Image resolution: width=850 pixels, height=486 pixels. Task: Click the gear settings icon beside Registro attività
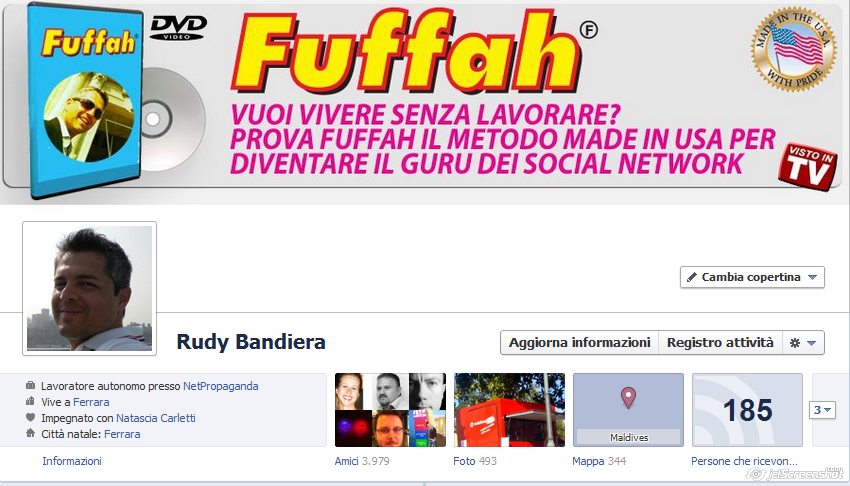point(795,343)
